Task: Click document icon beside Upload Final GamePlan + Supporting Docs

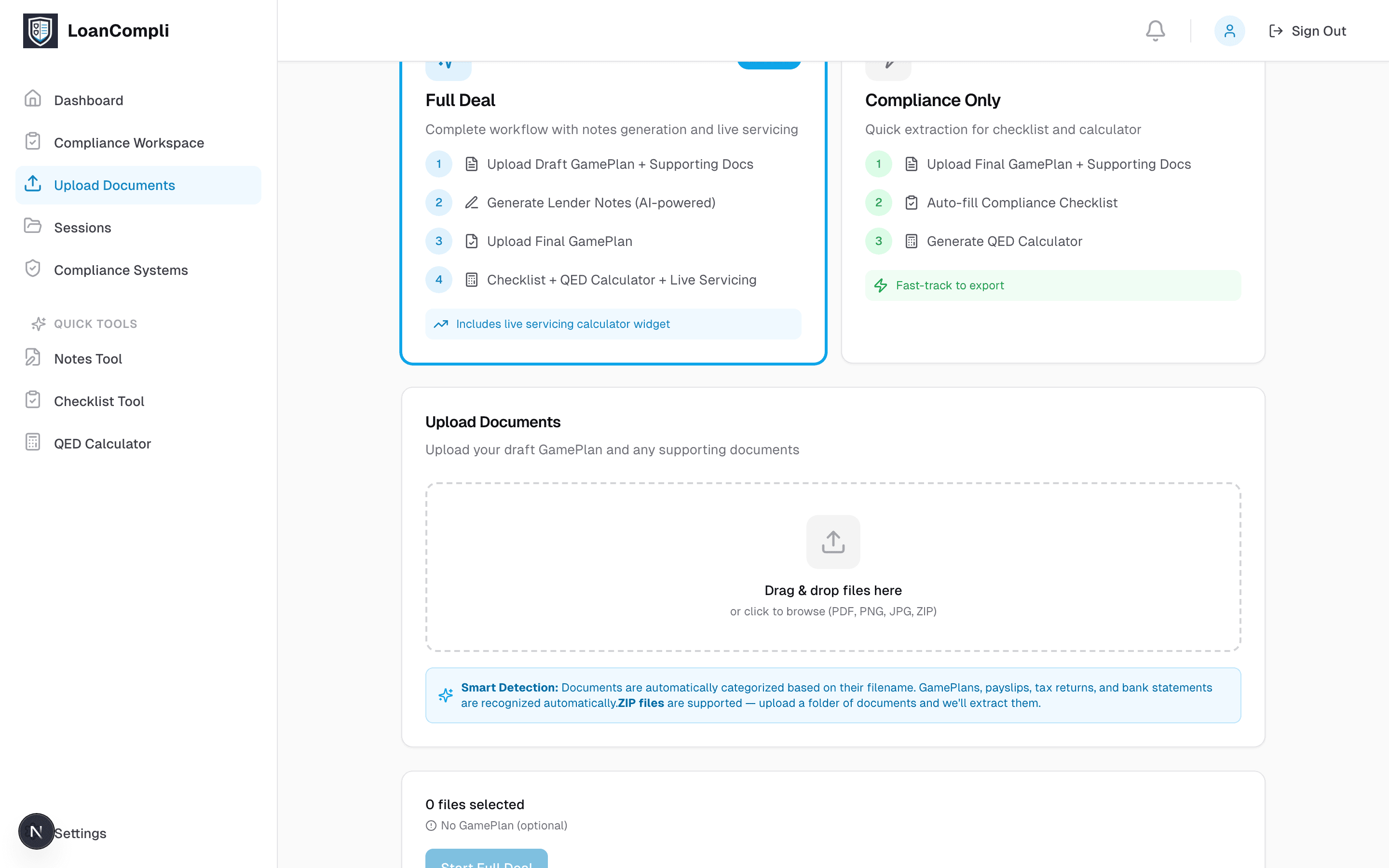Action: [x=911, y=164]
